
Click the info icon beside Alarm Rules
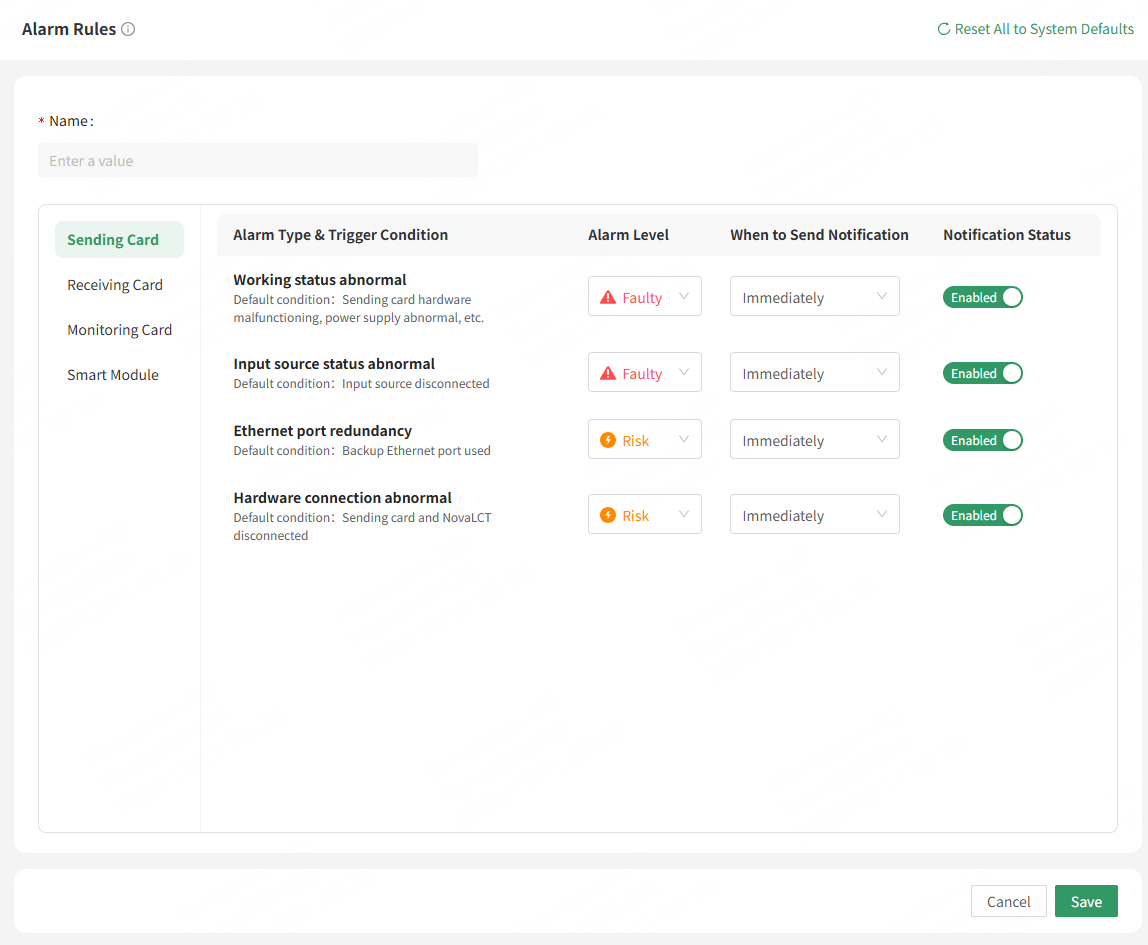click(128, 29)
